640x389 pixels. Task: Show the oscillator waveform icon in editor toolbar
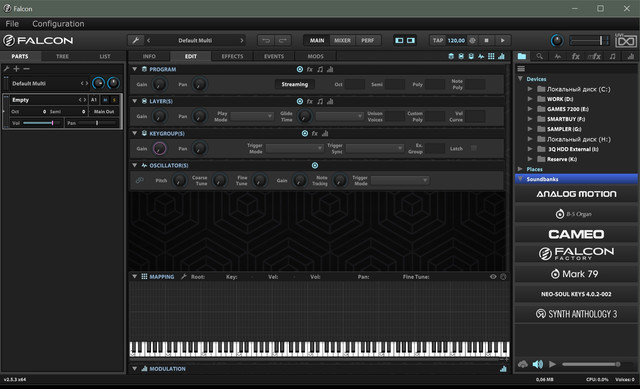pos(481,56)
